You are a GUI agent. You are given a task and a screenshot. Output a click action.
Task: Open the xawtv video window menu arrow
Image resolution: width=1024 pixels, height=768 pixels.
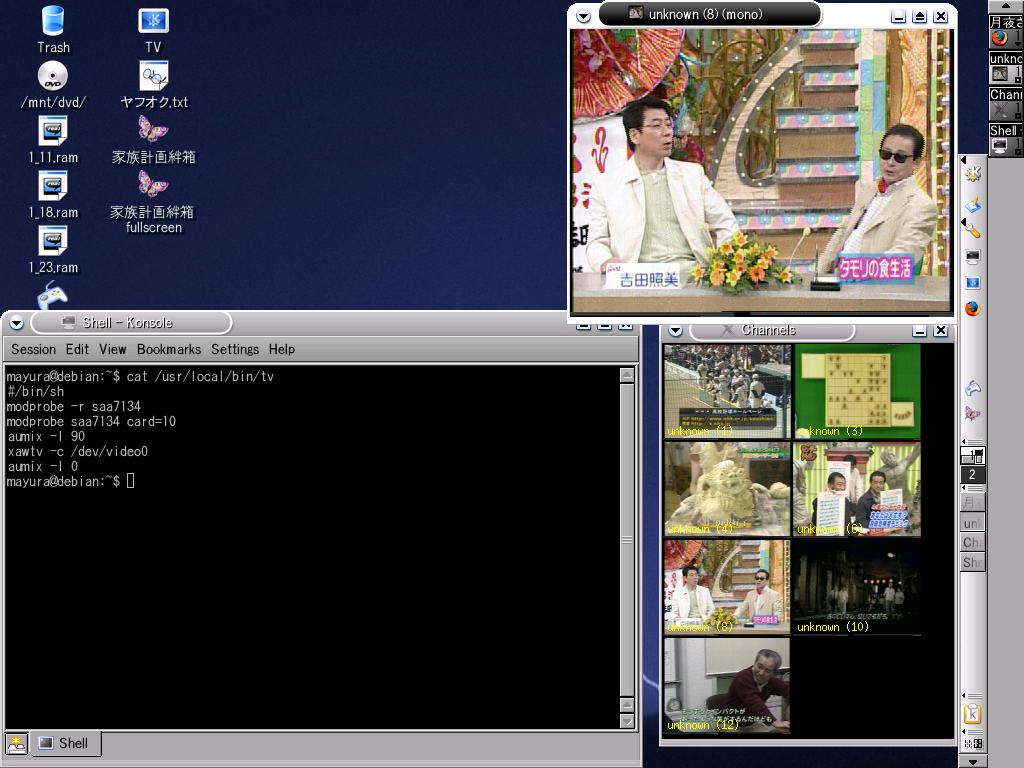coord(584,16)
